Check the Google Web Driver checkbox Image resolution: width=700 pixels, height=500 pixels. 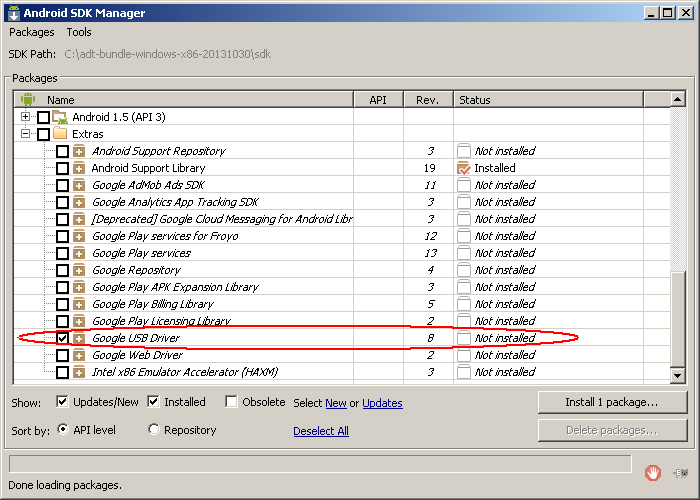[62, 355]
